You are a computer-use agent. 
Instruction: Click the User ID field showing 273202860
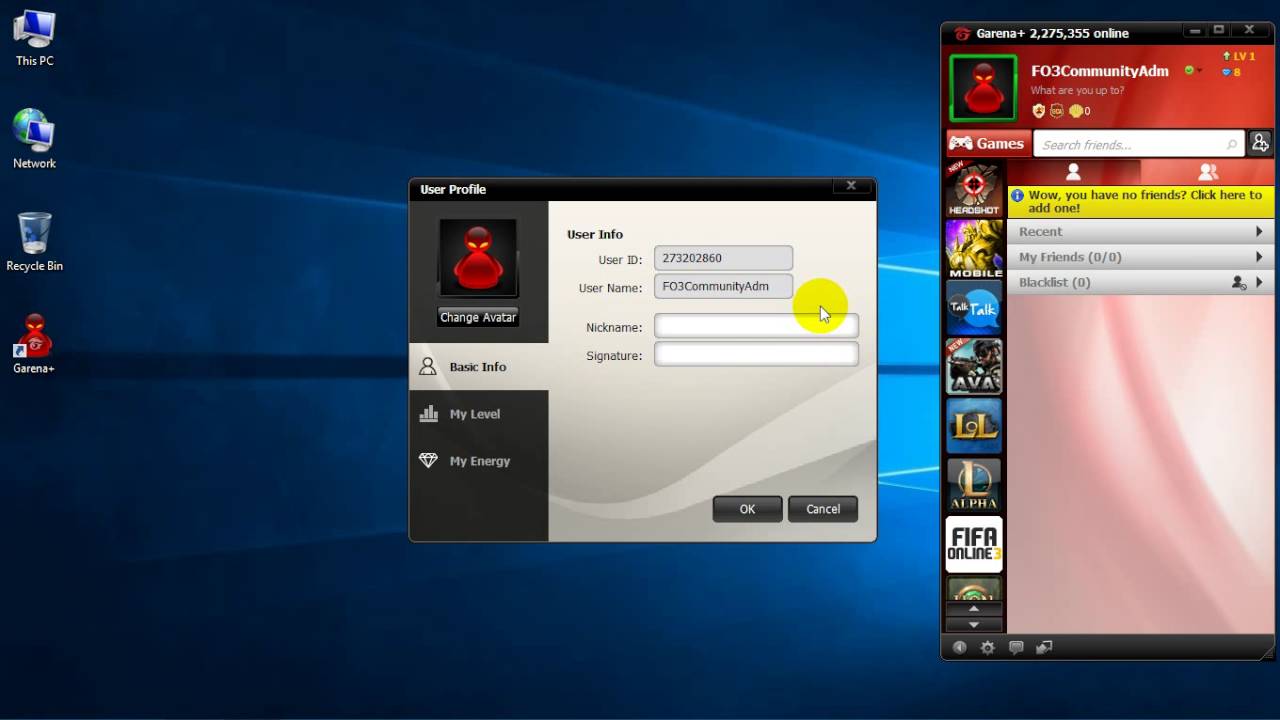pos(723,258)
